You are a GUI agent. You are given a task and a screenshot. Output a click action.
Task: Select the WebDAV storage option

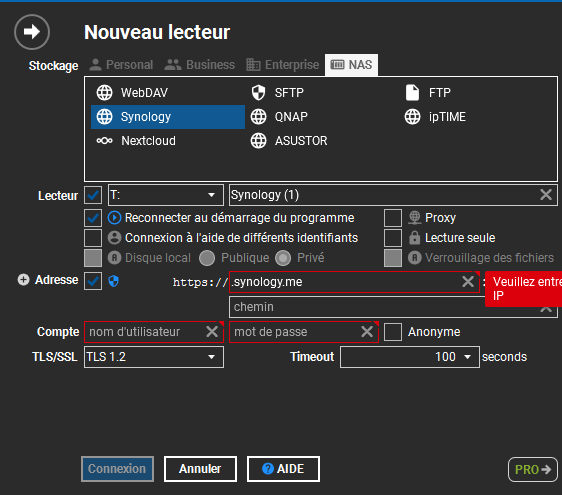[x=168, y=93]
